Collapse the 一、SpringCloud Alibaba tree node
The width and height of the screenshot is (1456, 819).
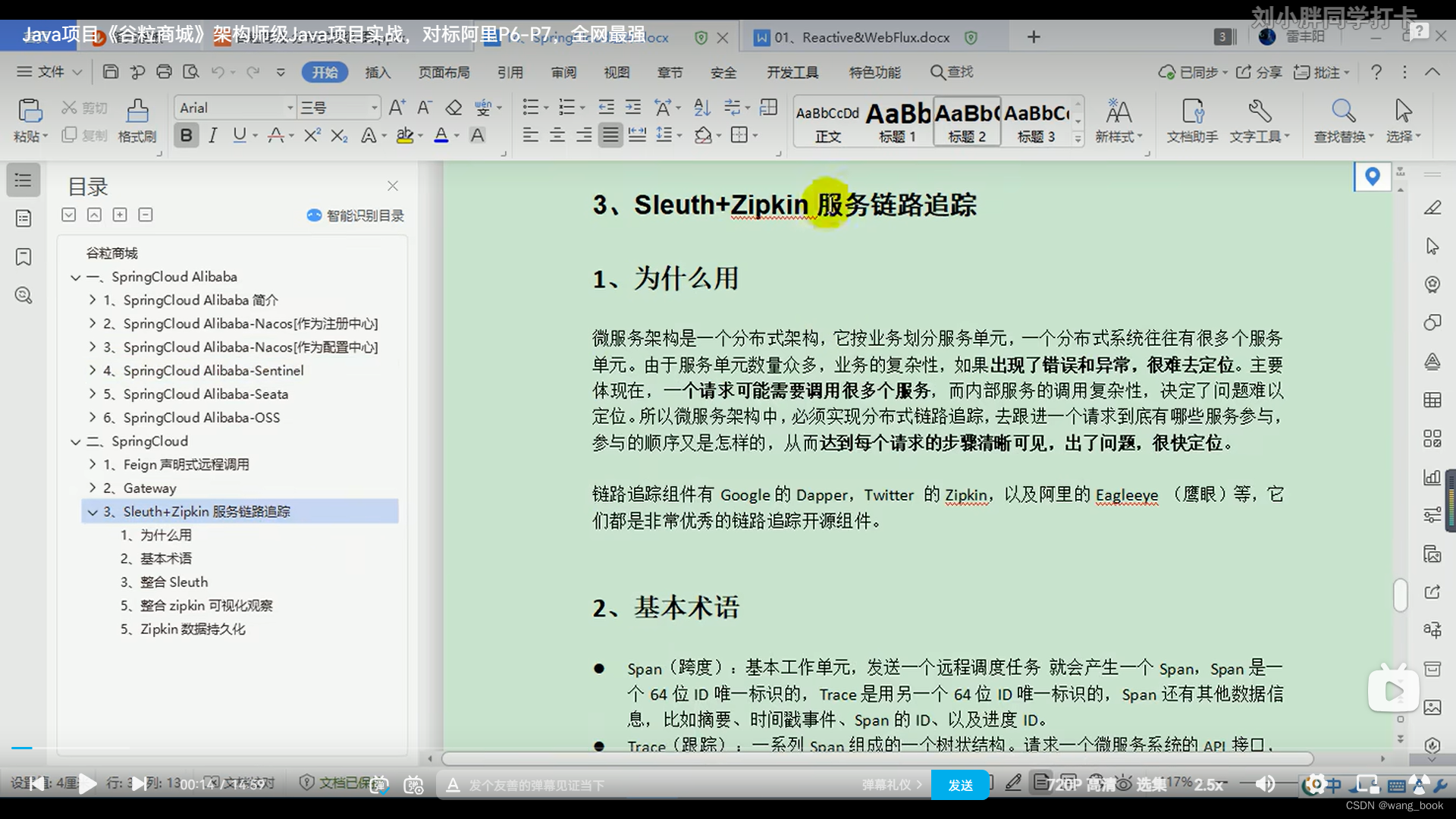(x=76, y=278)
